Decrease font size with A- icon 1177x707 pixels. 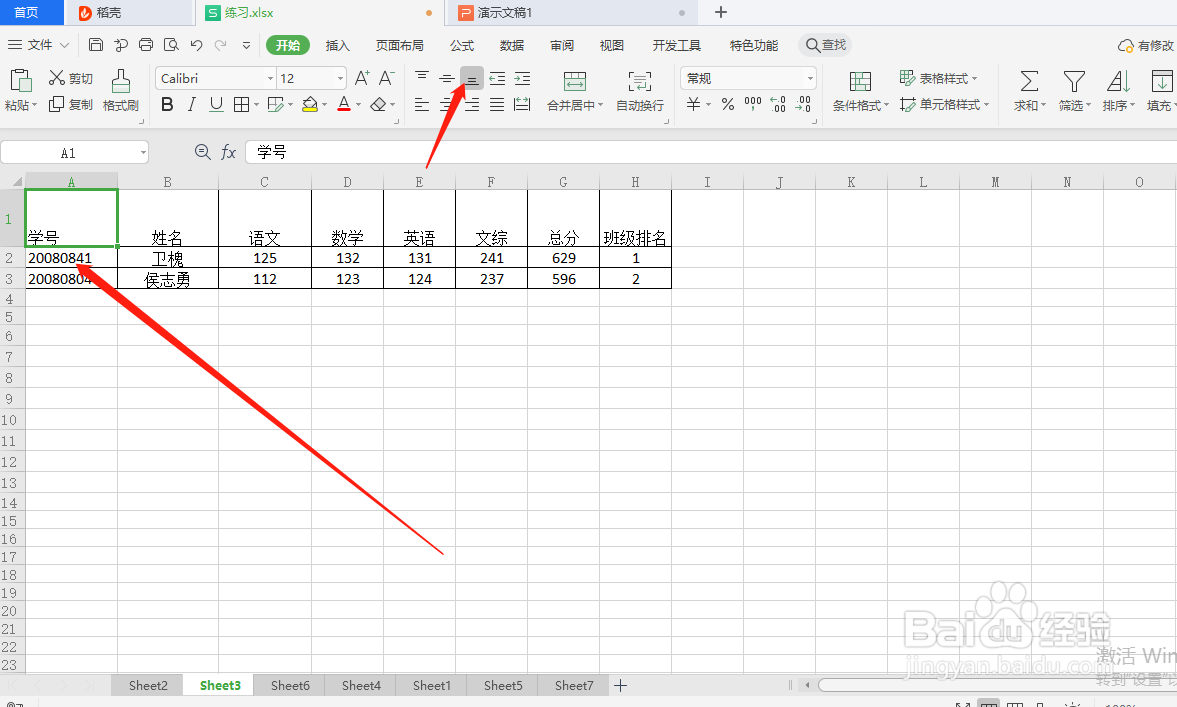[387, 78]
